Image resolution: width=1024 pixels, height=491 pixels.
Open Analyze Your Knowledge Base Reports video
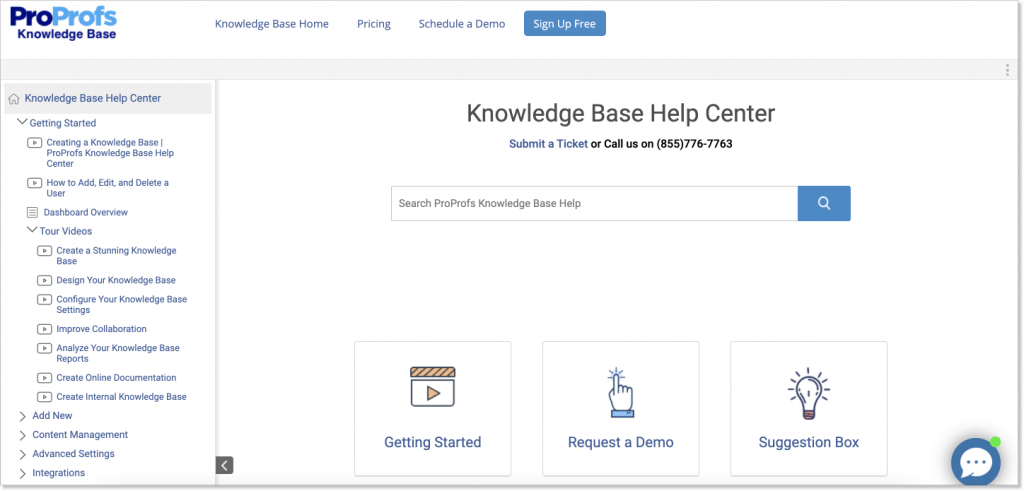(x=118, y=353)
